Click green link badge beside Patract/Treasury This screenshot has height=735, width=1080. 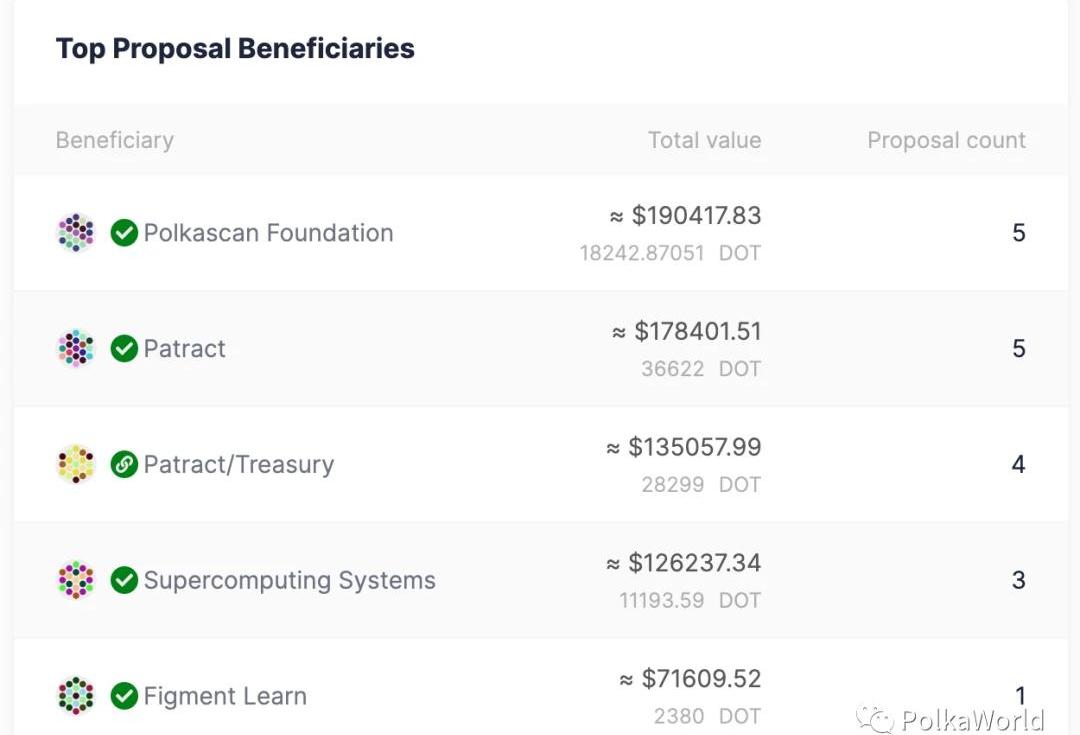[124, 464]
